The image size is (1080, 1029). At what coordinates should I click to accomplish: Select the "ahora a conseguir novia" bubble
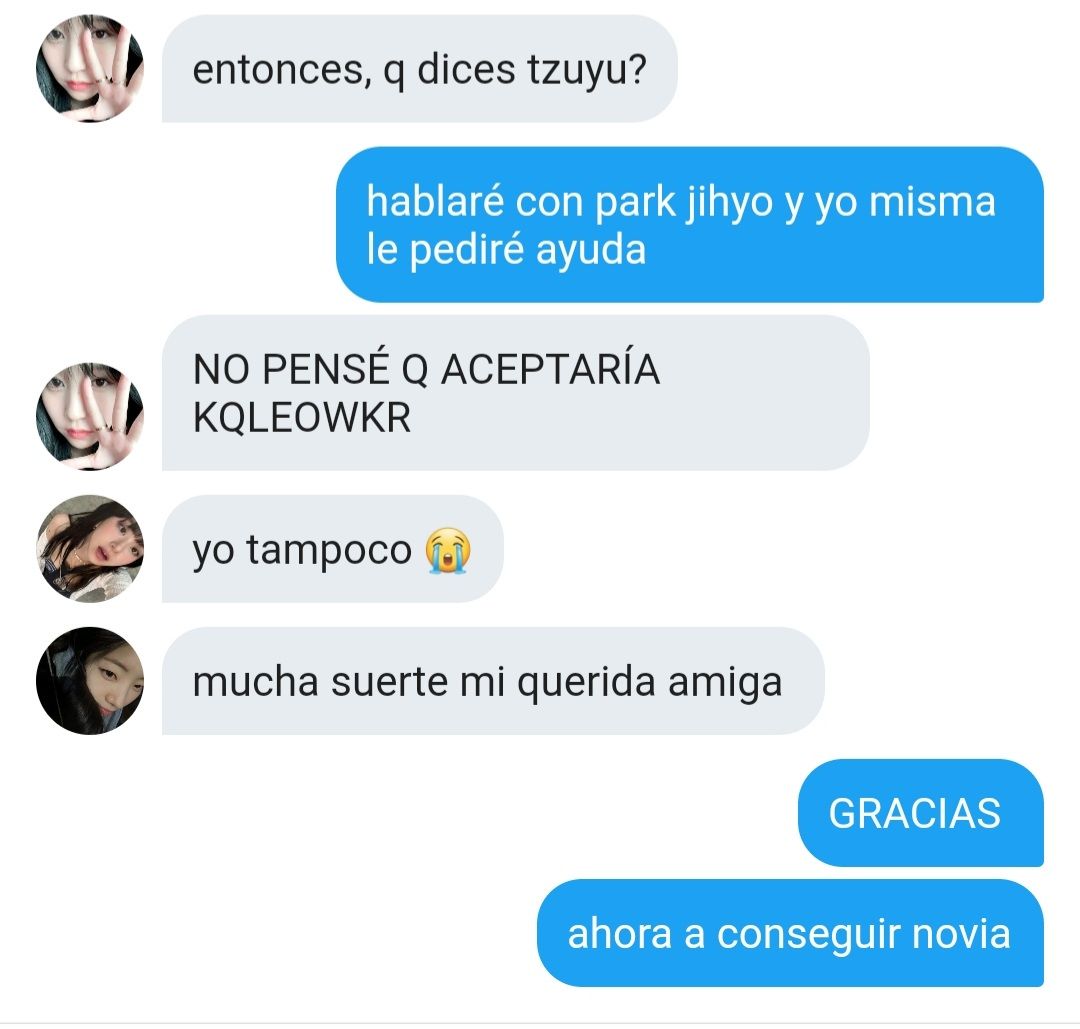click(791, 933)
